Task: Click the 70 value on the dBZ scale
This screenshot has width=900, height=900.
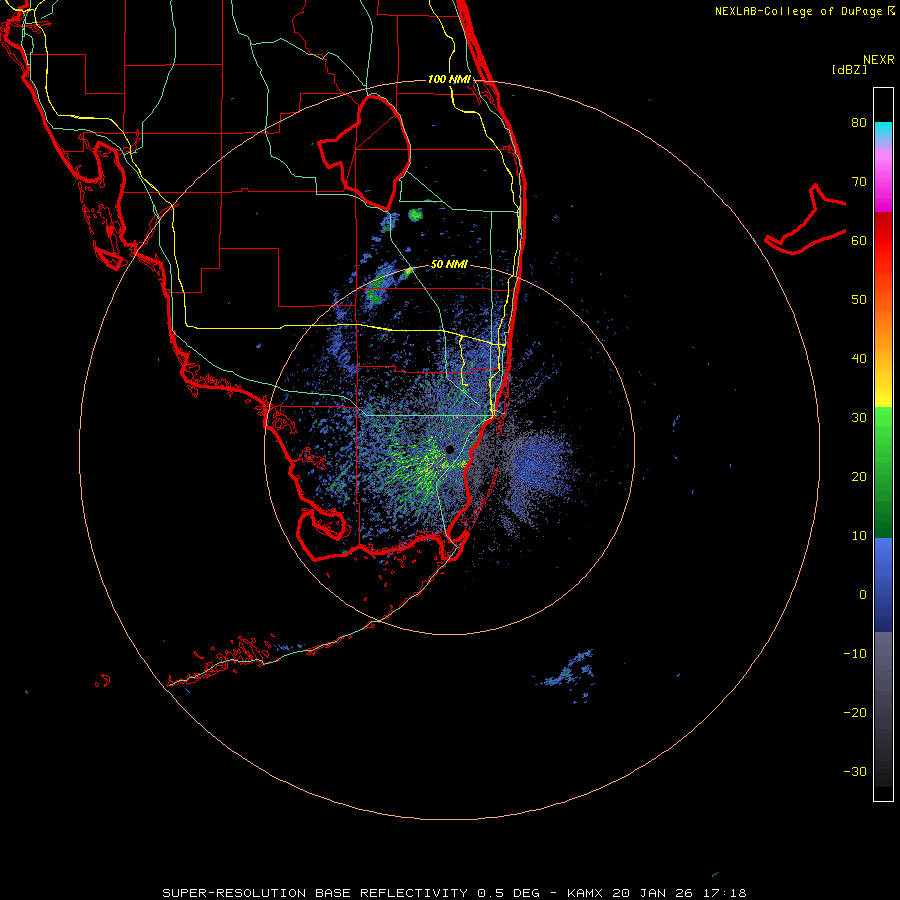Action: click(x=859, y=182)
